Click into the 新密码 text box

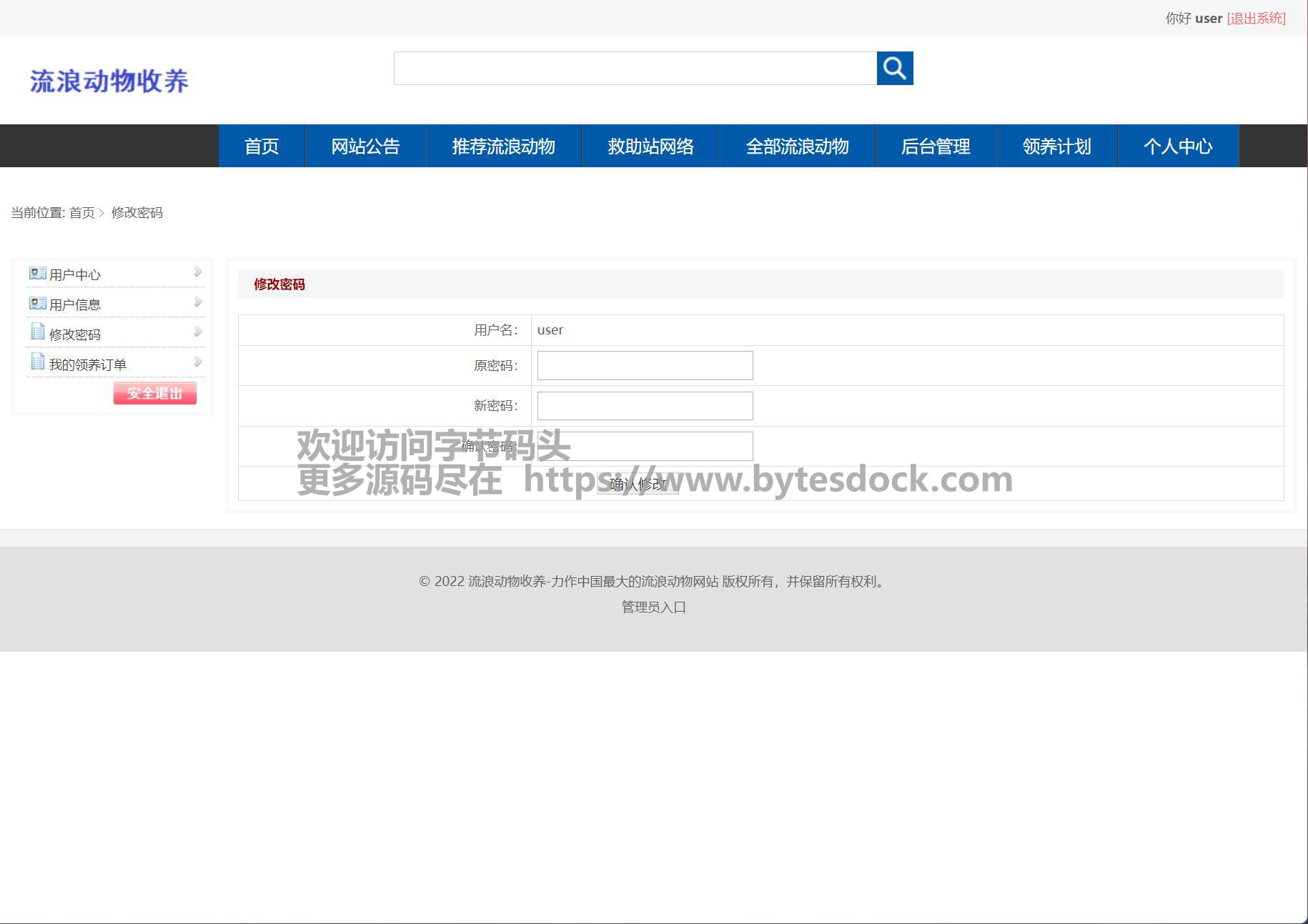(645, 406)
